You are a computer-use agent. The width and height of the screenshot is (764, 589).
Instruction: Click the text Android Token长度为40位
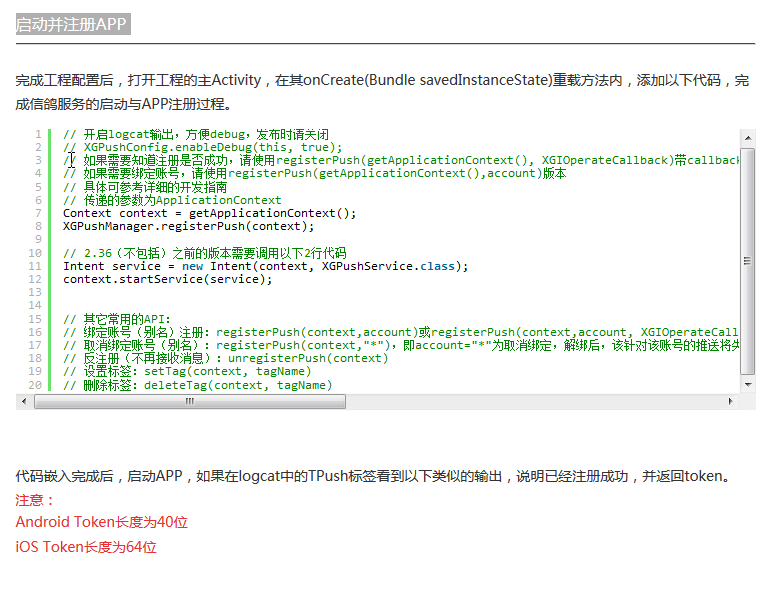[101, 522]
